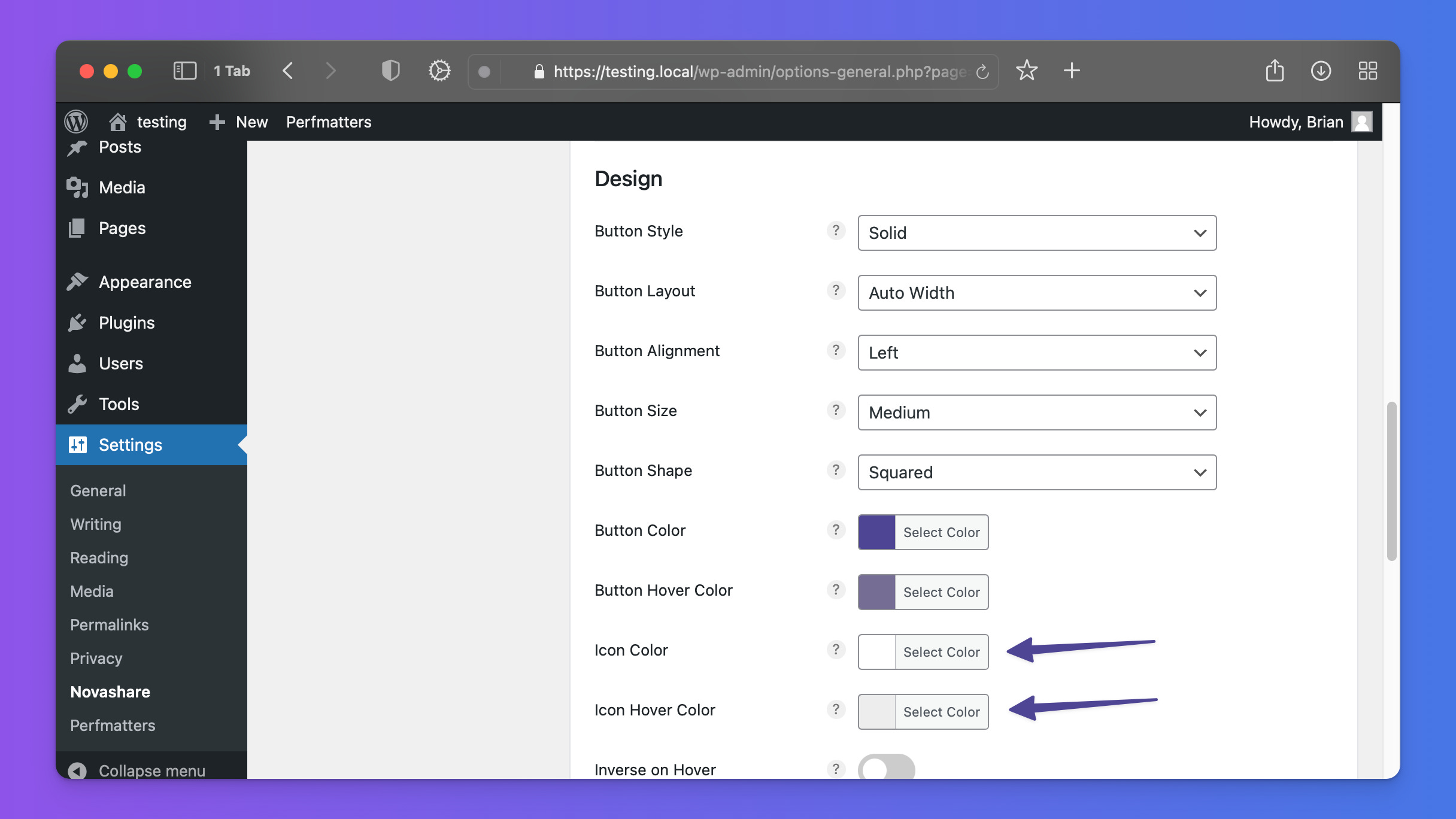Click the bookmark star icon
This screenshot has width=1456, height=819.
point(1026,71)
